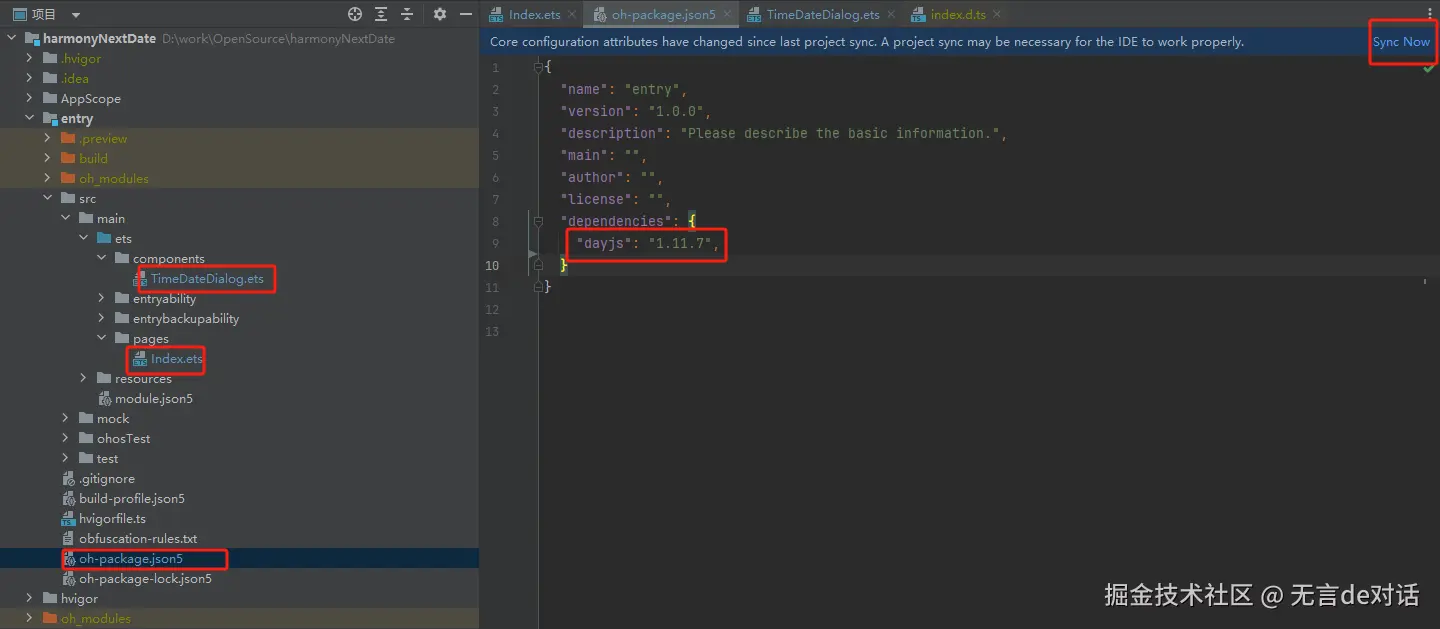Image resolution: width=1440 pixels, height=629 pixels.
Task: Click the hvigorfile.ts file icon
Action: [x=68, y=518]
